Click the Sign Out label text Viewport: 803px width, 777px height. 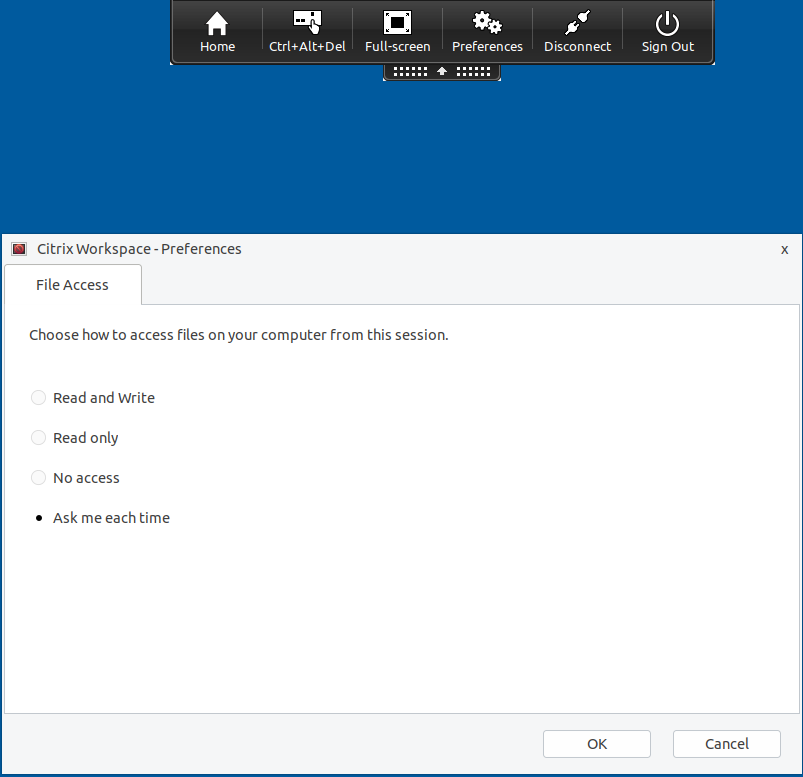667,46
